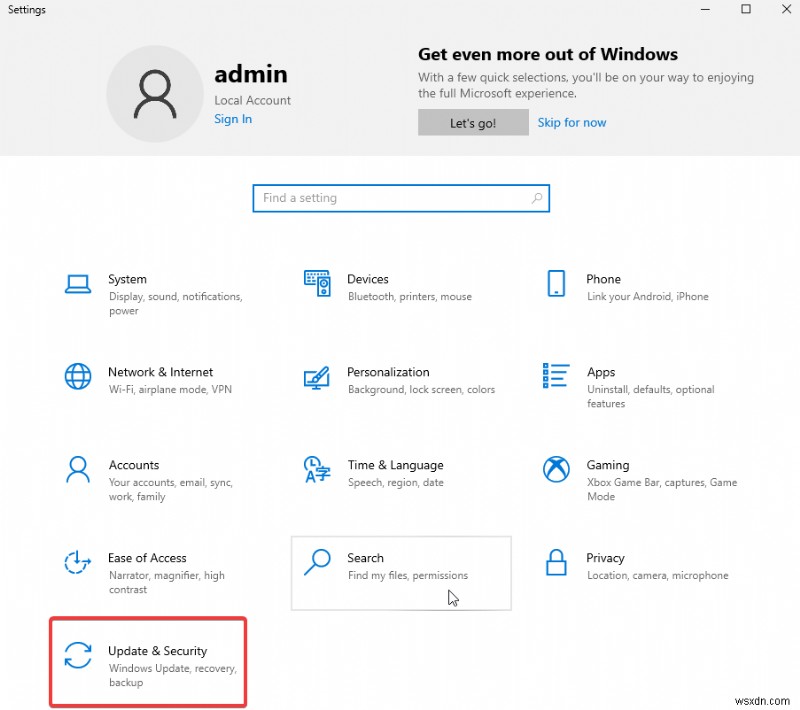800x710 pixels.
Task: Click the admin profile picture
Action: [155, 93]
